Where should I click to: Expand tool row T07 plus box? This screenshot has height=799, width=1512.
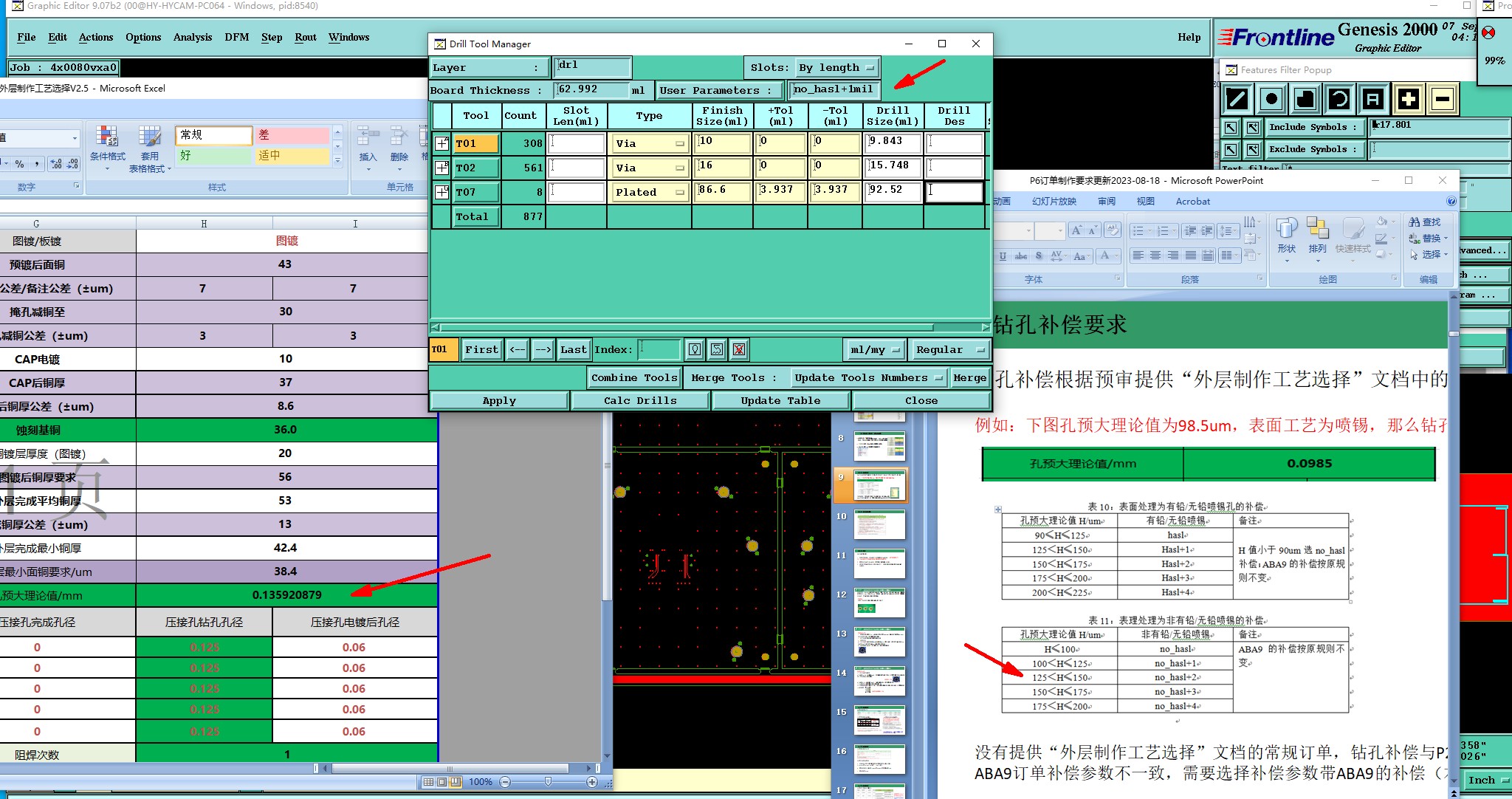[x=441, y=192]
